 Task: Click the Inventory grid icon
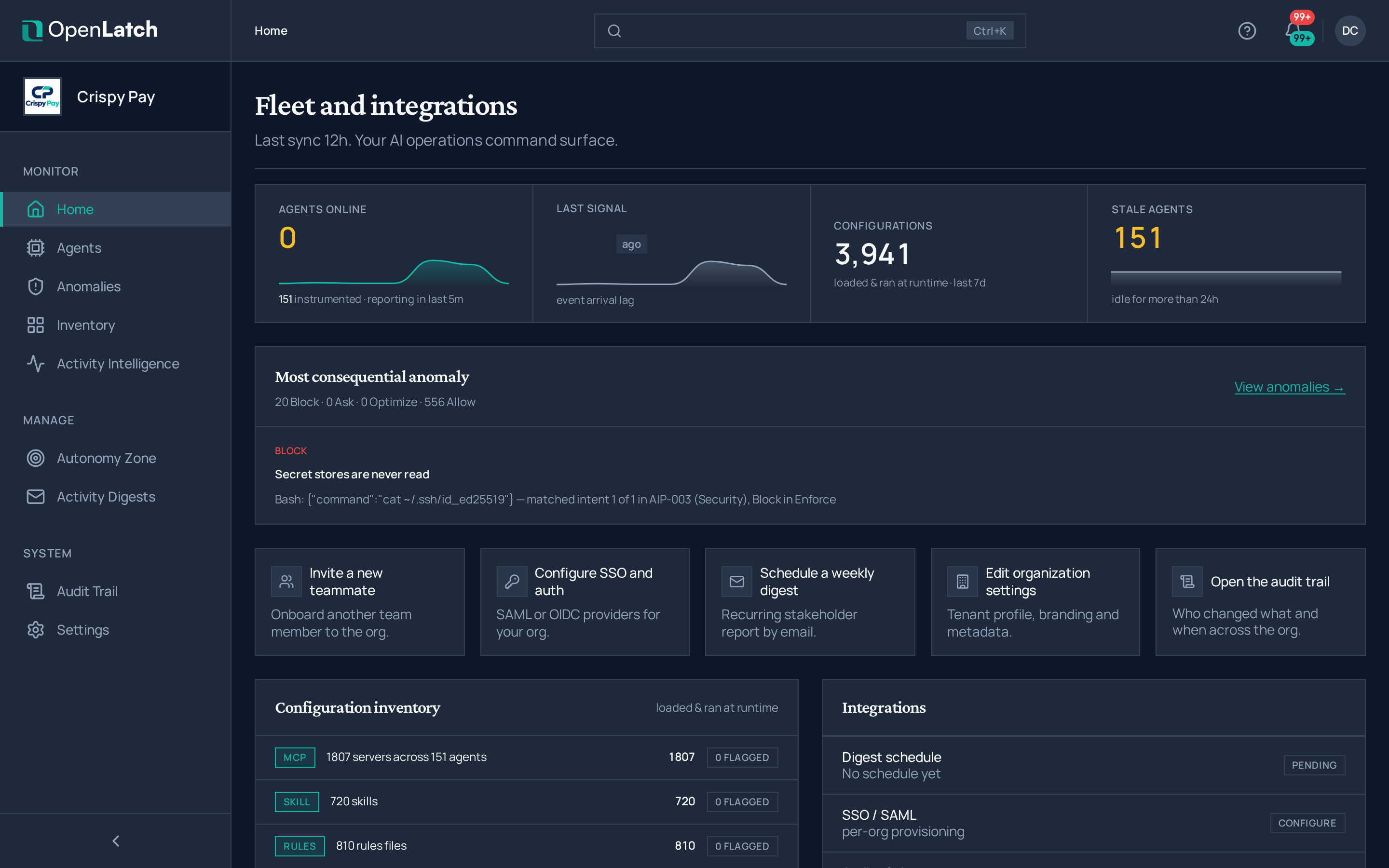pyautogui.click(x=36, y=325)
